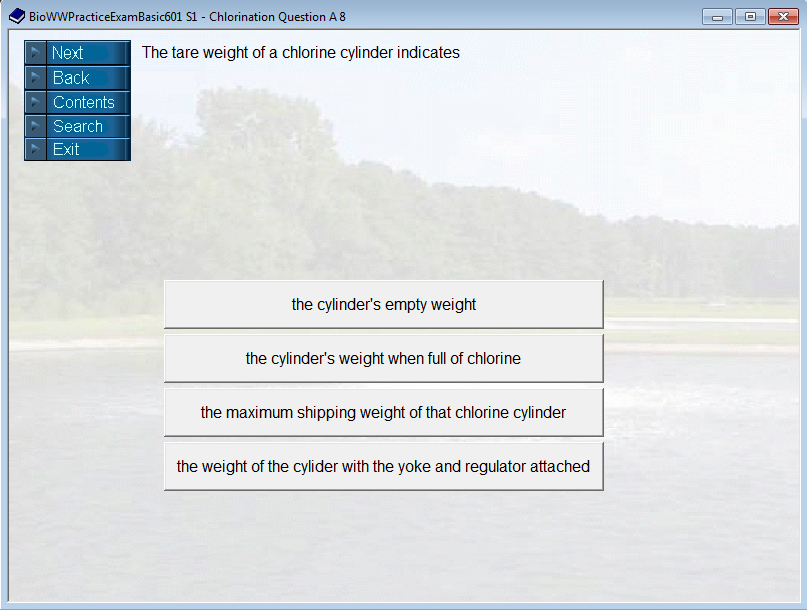
Task: Choose the maximum shipping weight answer
Action: click(383, 412)
